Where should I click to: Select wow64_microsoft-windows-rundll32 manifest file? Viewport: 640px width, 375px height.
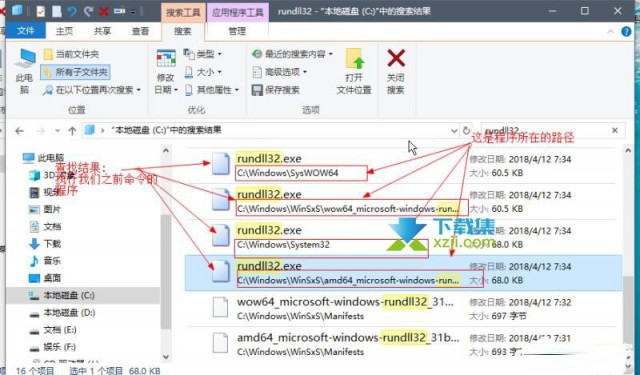[403, 309]
